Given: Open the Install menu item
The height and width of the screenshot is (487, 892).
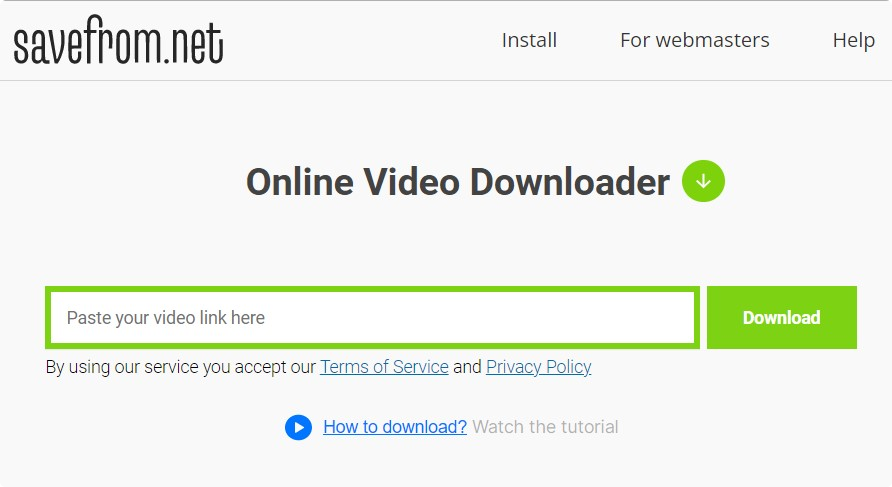Looking at the screenshot, I should coord(529,40).
